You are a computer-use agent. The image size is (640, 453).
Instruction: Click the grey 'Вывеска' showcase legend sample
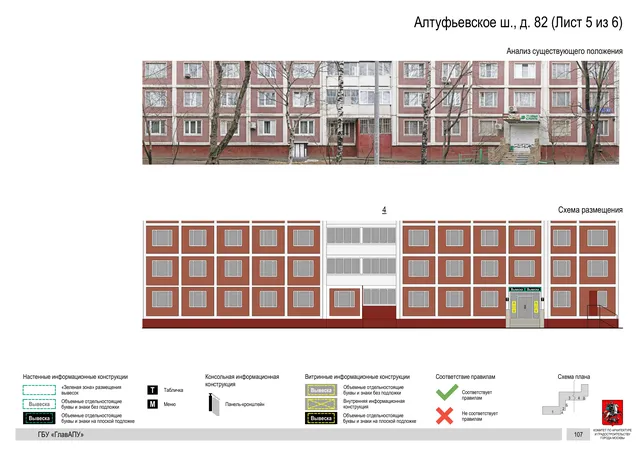click(321, 390)
